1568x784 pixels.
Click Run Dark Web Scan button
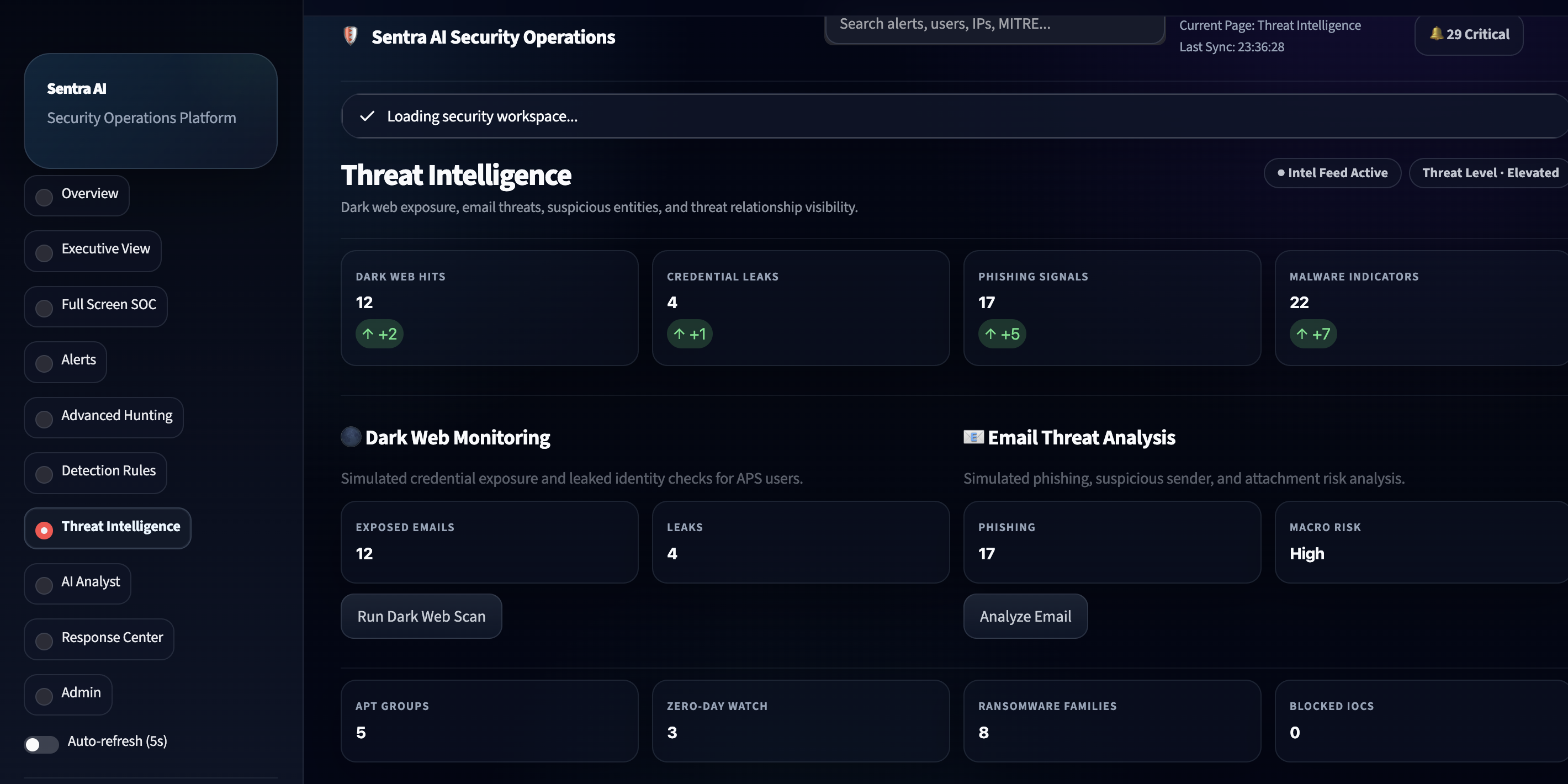[421, 616]
